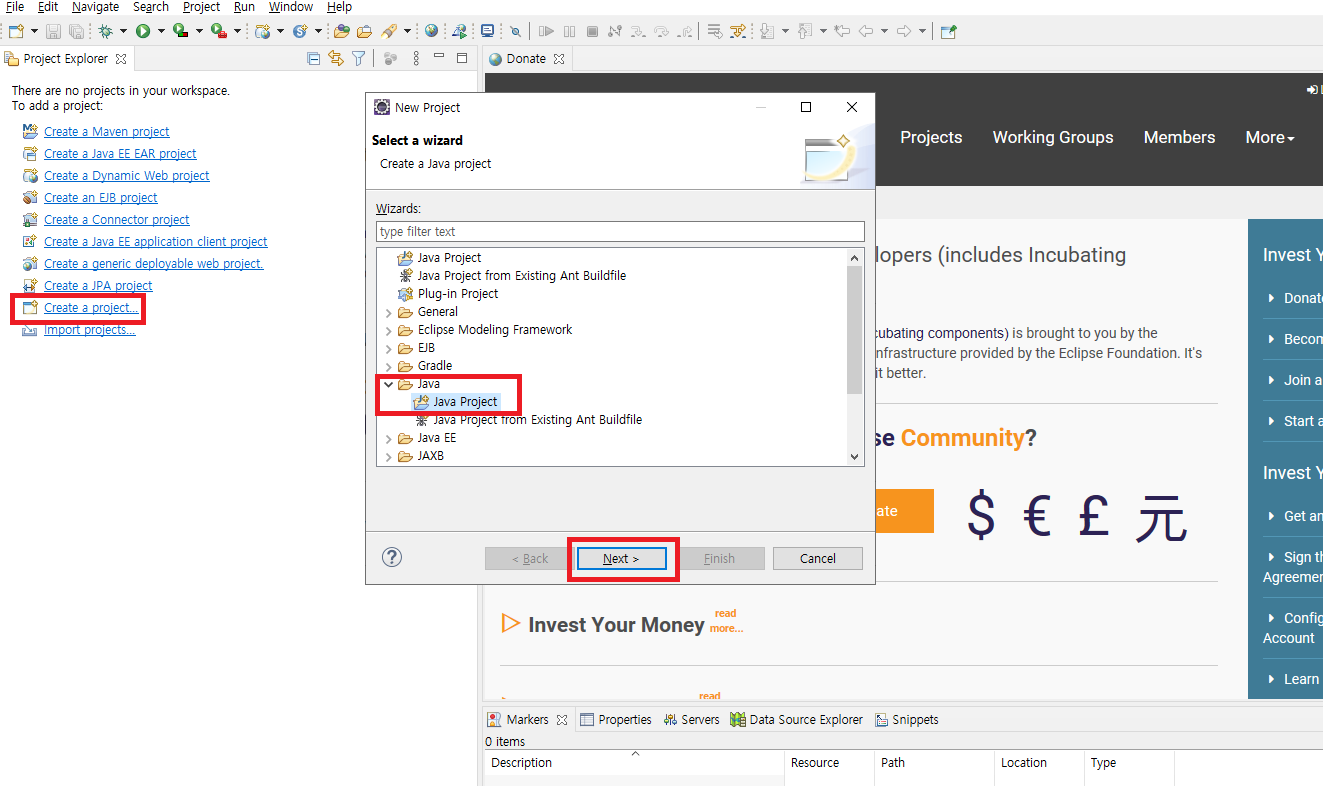The width and height of the screenshot is (1323, 786).
Task: Expand the General wizard folder
Action: [x=388, y=312]
